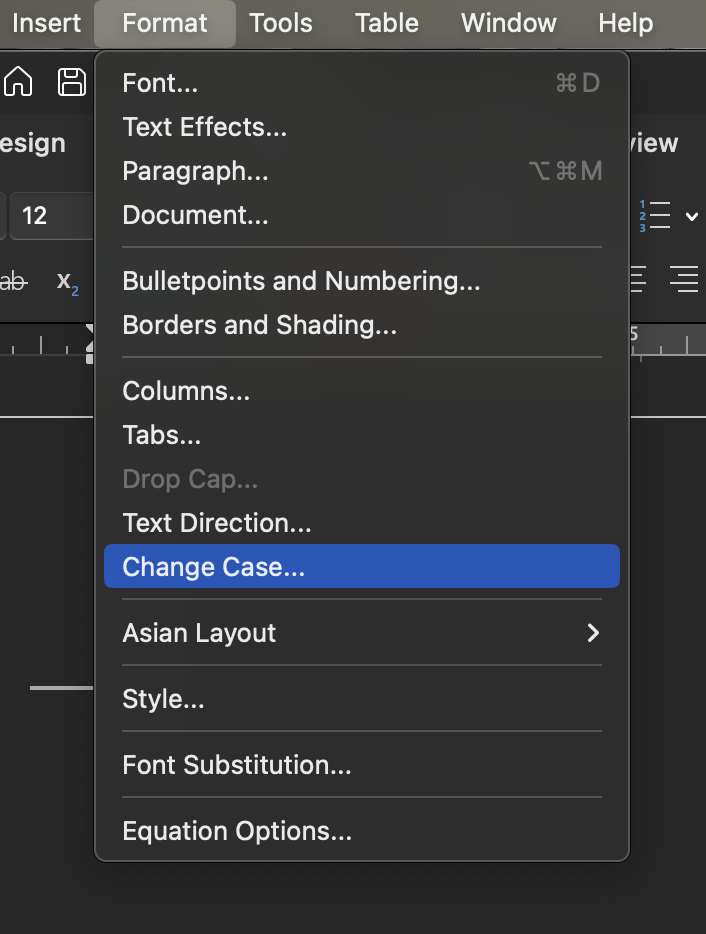Open the Table menu
Screen dimensions: 706x934
387,22
